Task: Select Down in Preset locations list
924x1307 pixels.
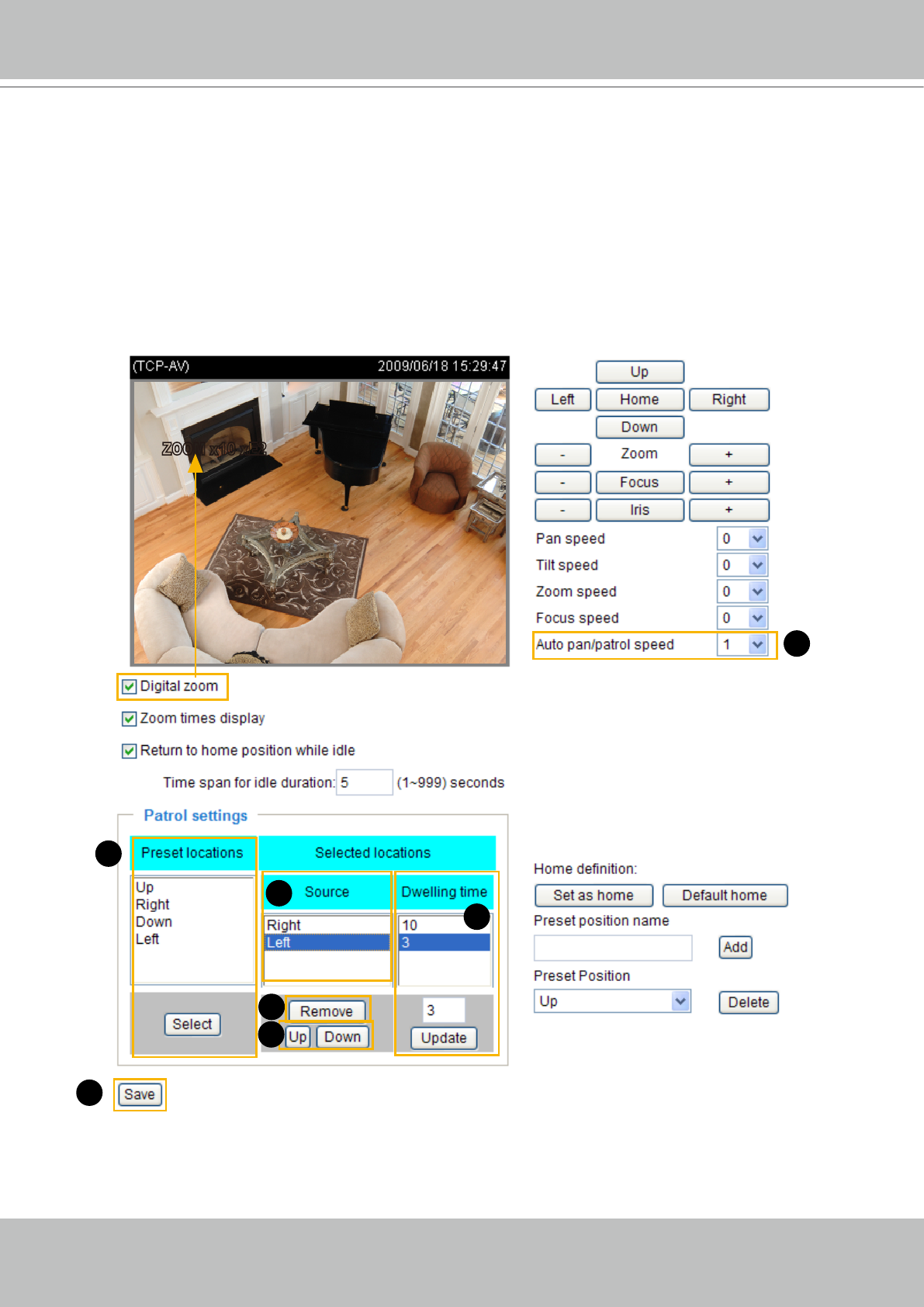Action: [154, 922]
